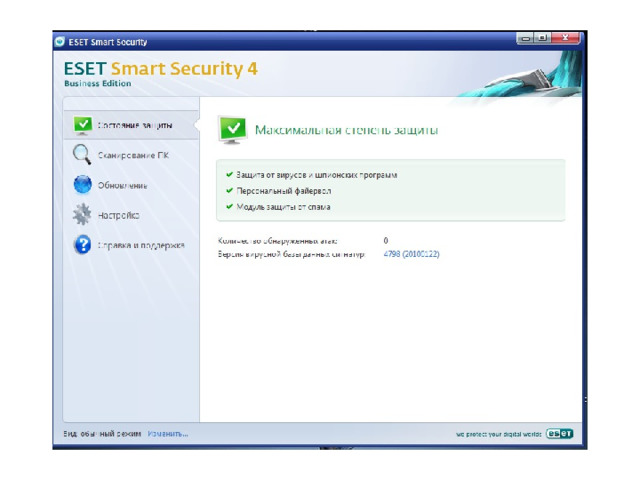Maximize the ESET Smart Security window
Screen dimensions: 640x480
[x=542, y=38]
